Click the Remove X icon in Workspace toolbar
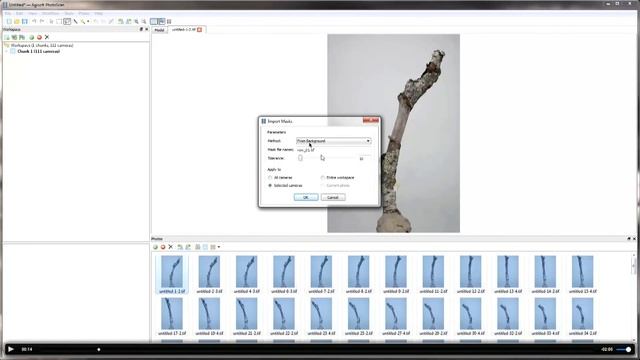 point(47,37)
